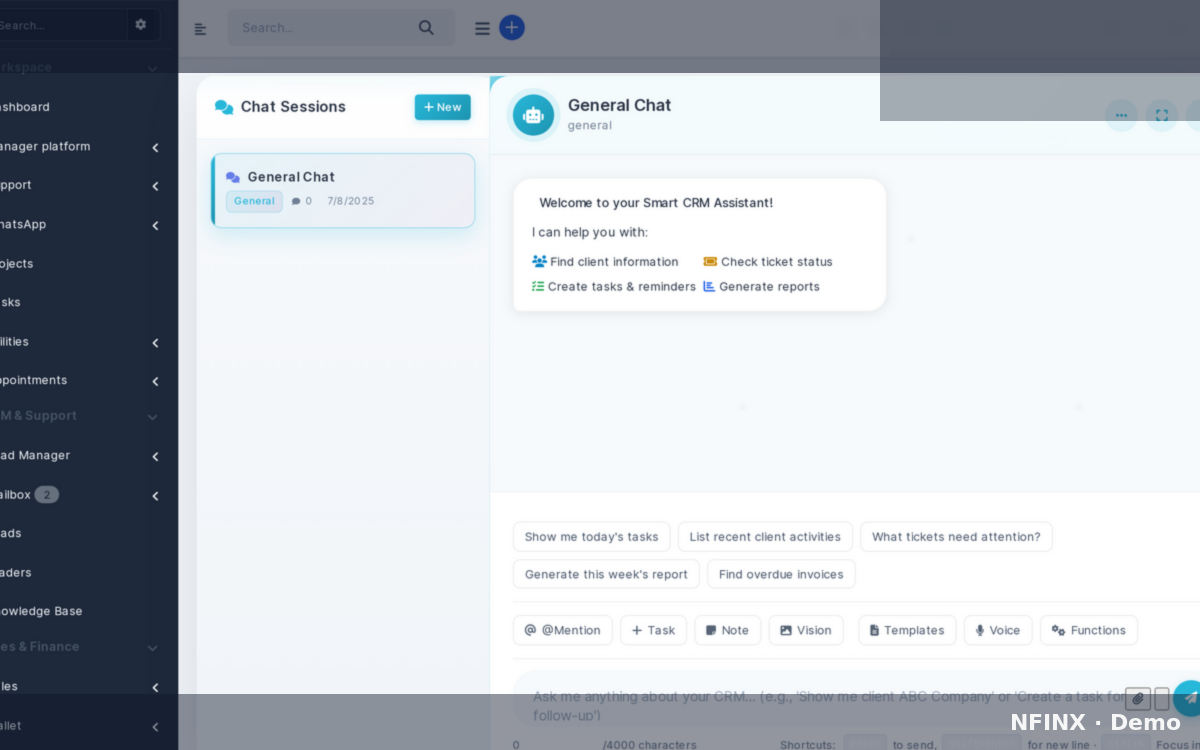Image resolution: width=1200 pixels, height=750 pixels.
Task: Expand the WhatsApp submenu
Action: click(x=155, y=225)
